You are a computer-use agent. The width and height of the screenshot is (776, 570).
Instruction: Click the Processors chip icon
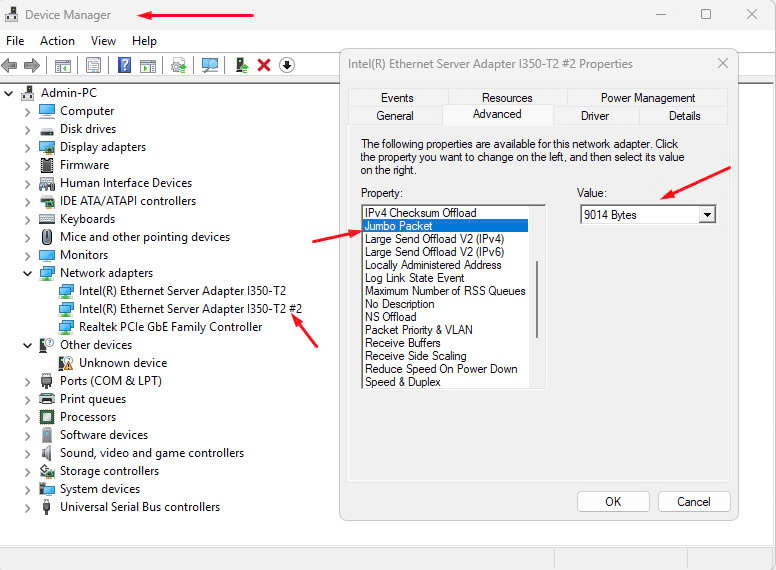point(47,417)
